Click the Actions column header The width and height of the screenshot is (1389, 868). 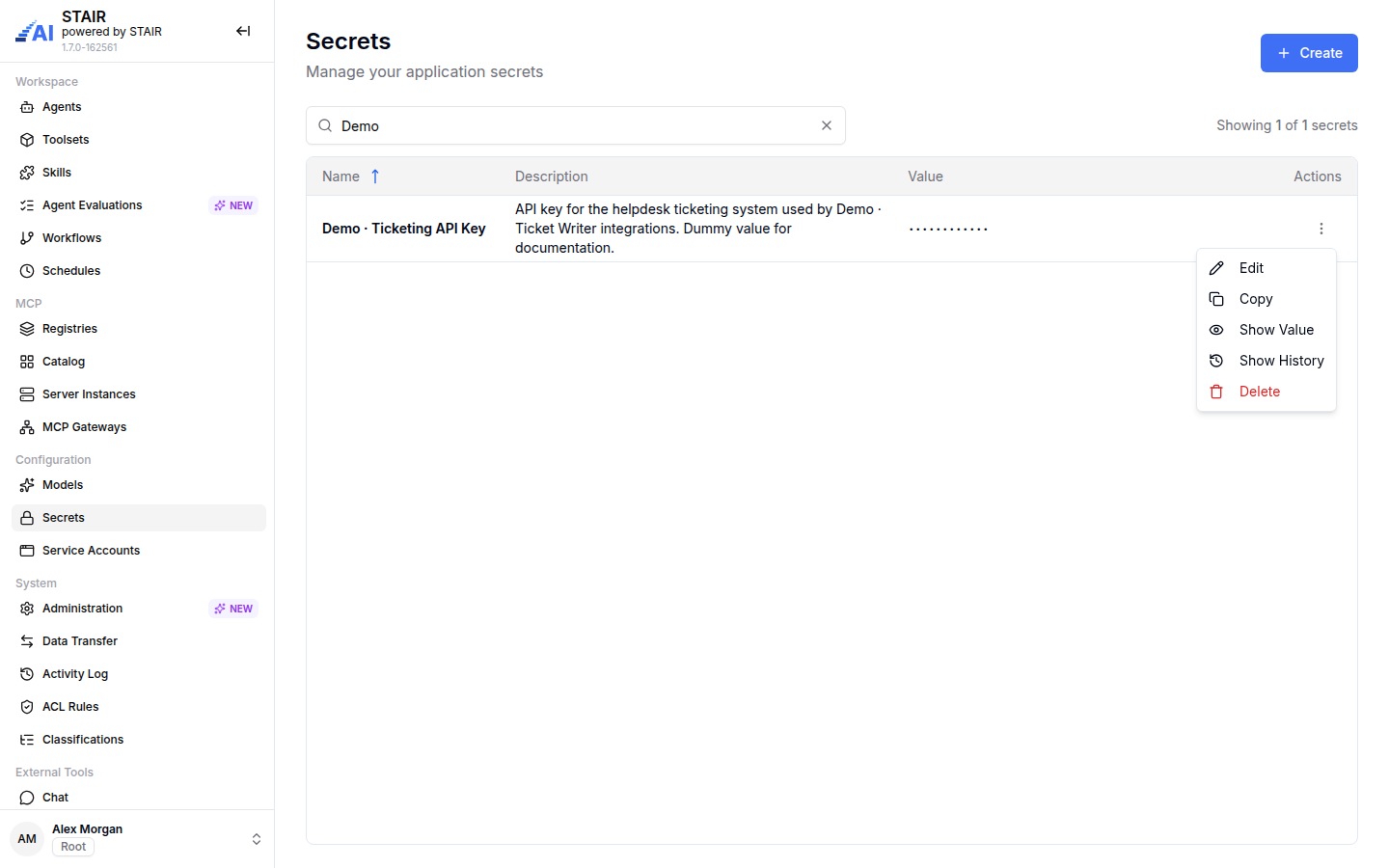coord(1318,176)
